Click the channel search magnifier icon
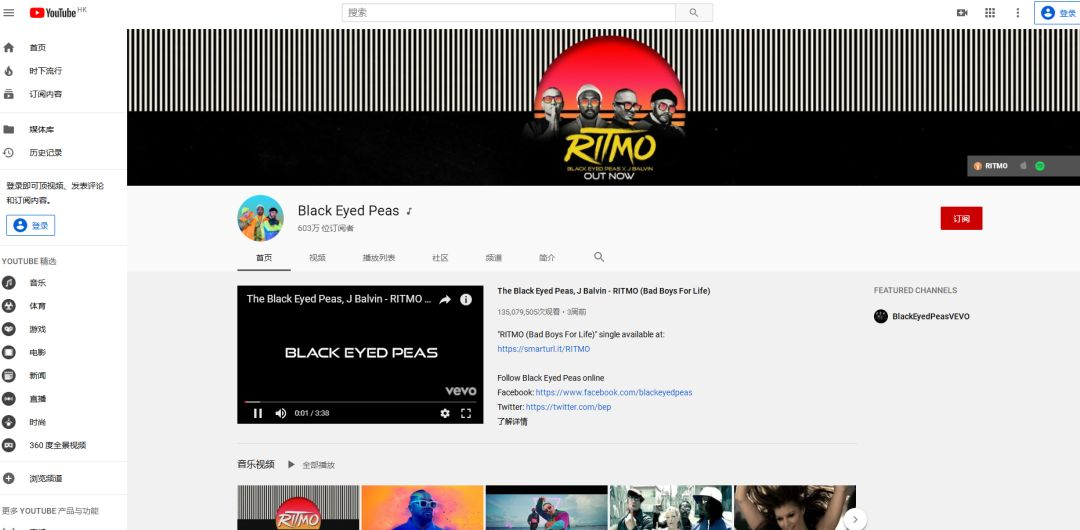Screen dimensions: 1080x530 coord(599,257)
